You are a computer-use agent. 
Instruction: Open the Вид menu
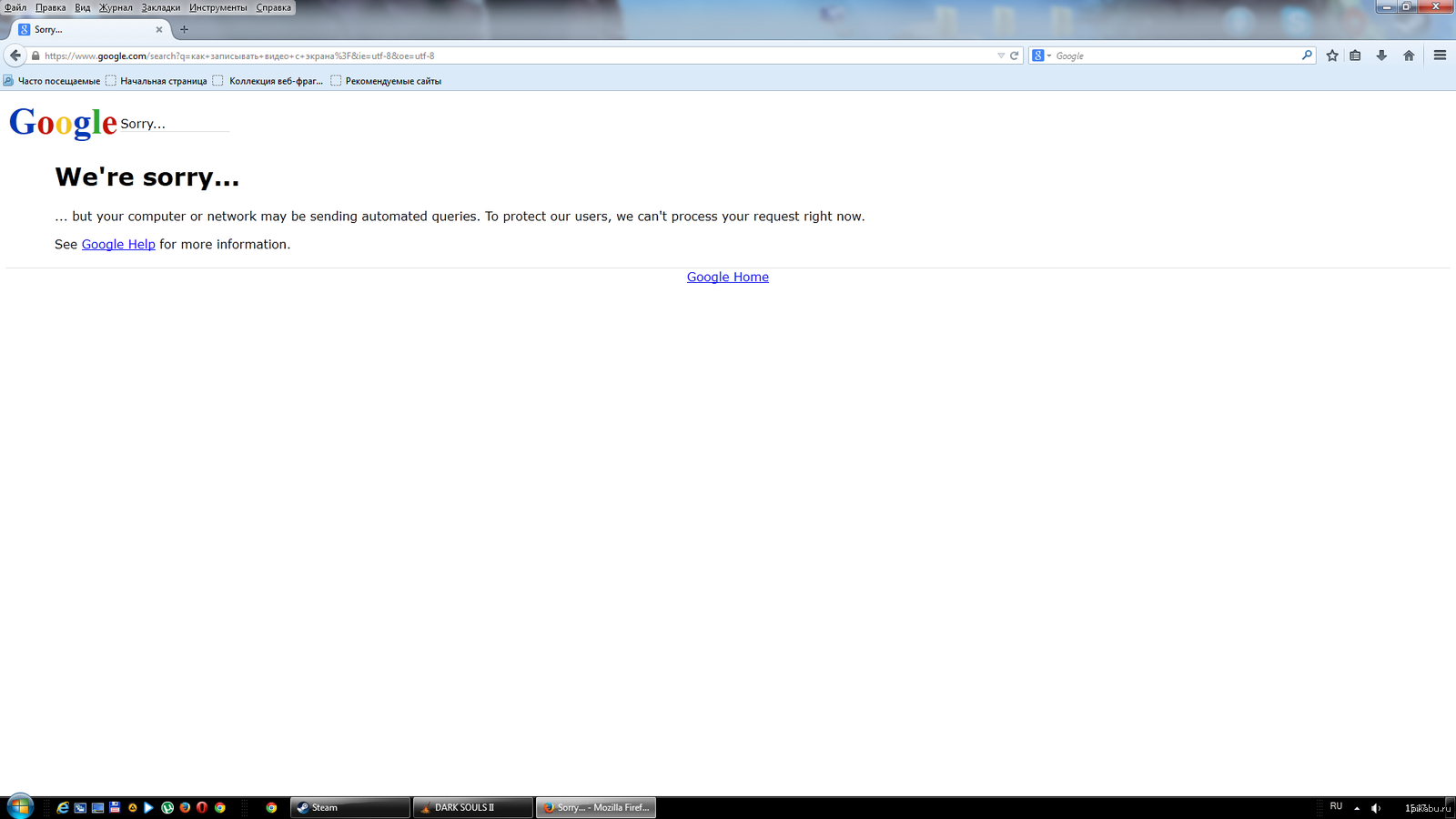coord(83,7)
